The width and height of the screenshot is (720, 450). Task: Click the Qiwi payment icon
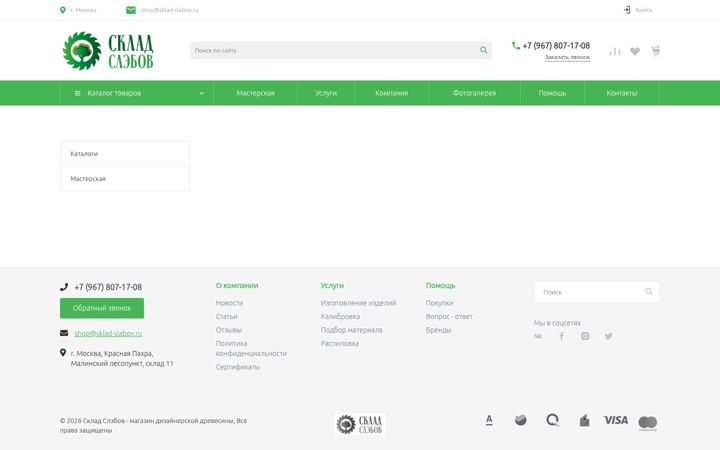pos(553,420)
